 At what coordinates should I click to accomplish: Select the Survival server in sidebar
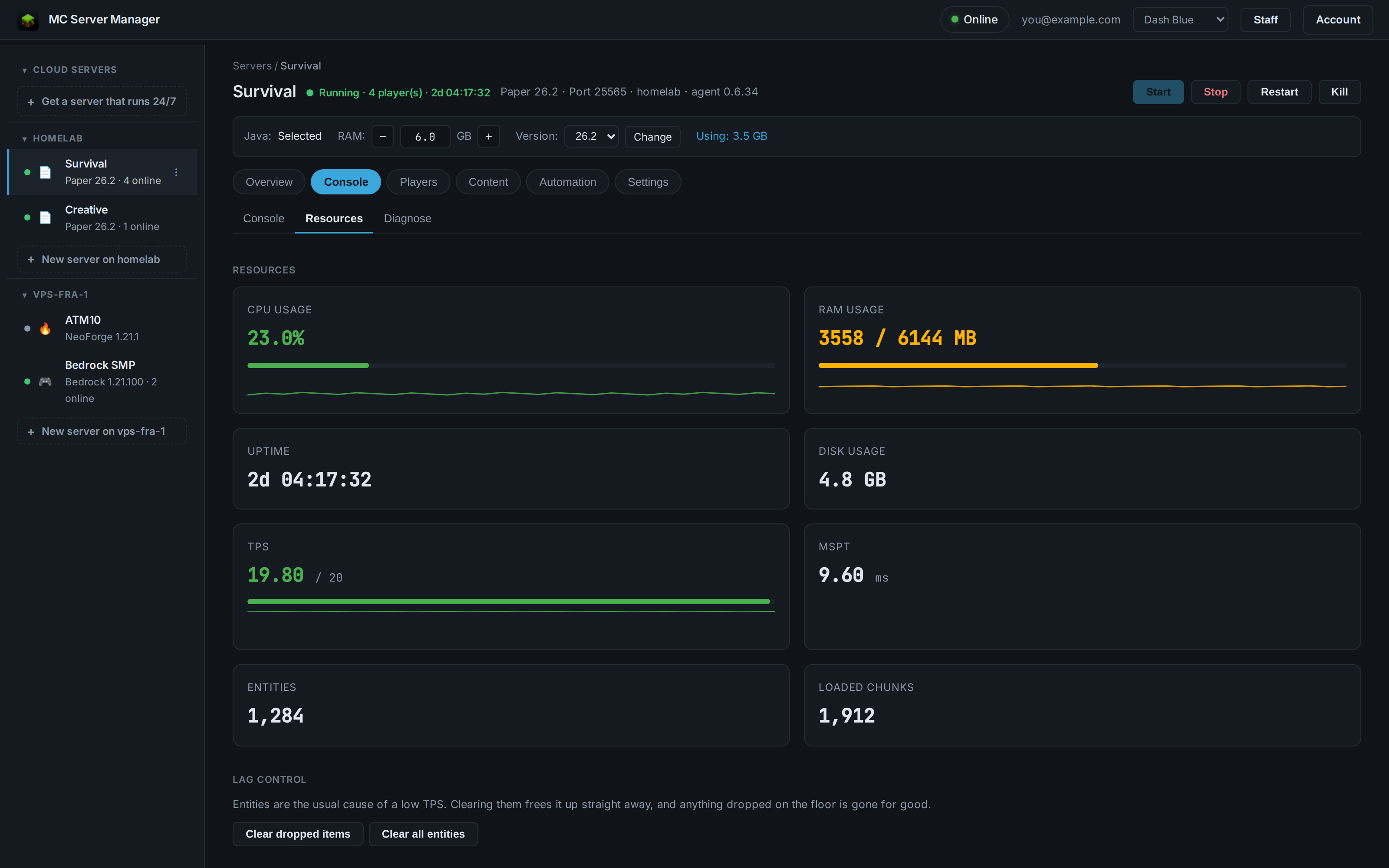point(102,172)
